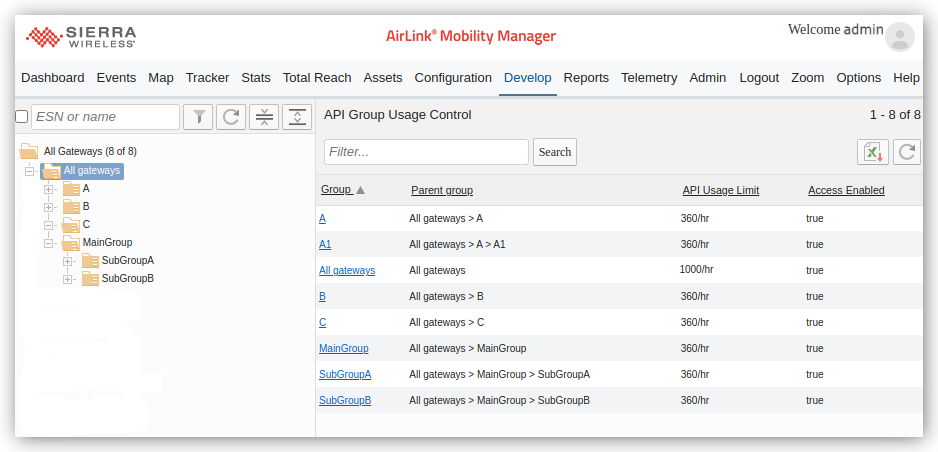Viewport: 938px width, 452px height.
Task: Click the collapse all tree icon
Action: [x=264, y=117]
